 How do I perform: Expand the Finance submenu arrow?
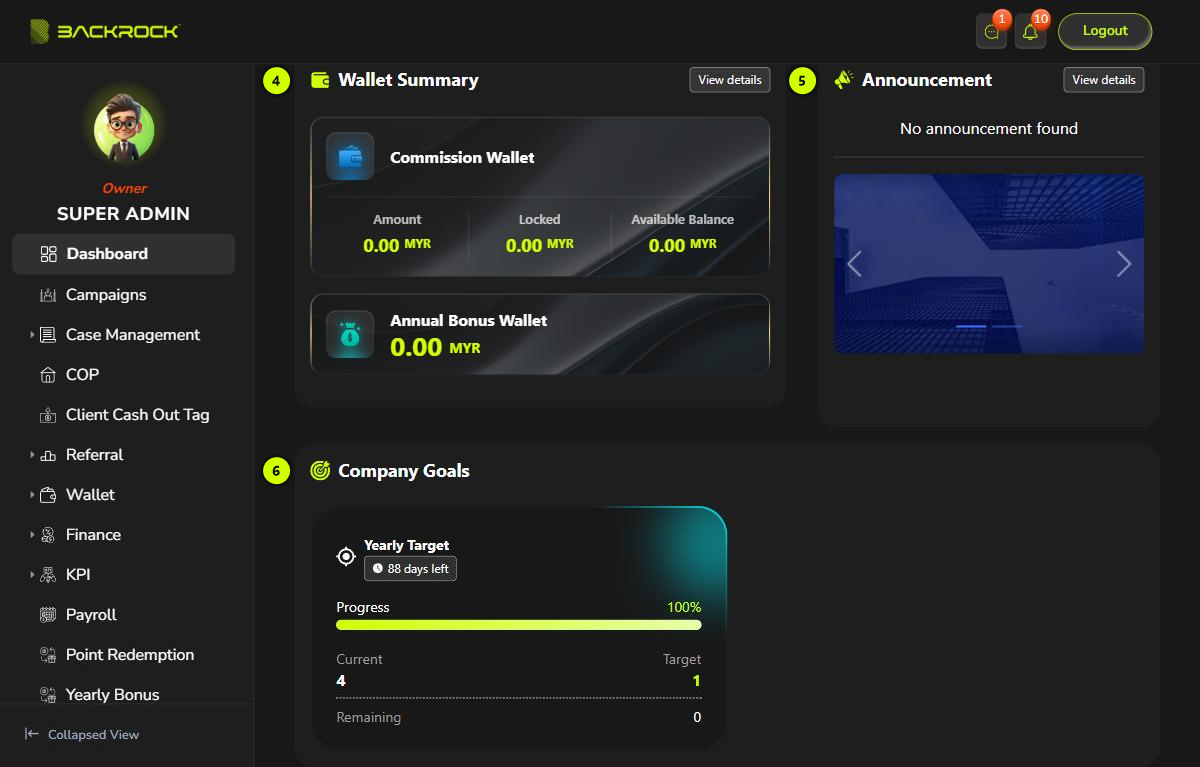(x=32, y=535)
